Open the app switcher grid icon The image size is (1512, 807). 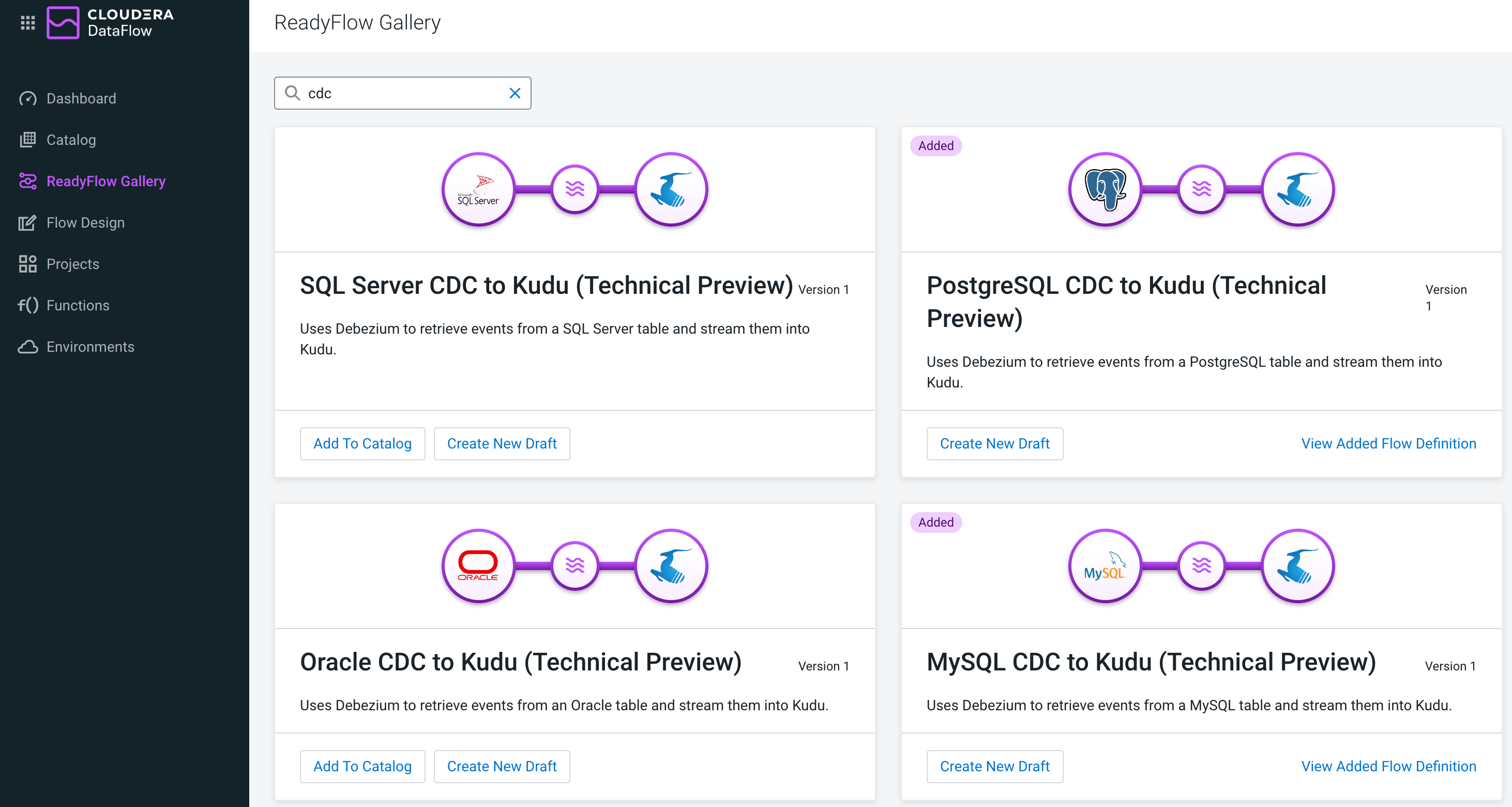click(x=27, y=22)
